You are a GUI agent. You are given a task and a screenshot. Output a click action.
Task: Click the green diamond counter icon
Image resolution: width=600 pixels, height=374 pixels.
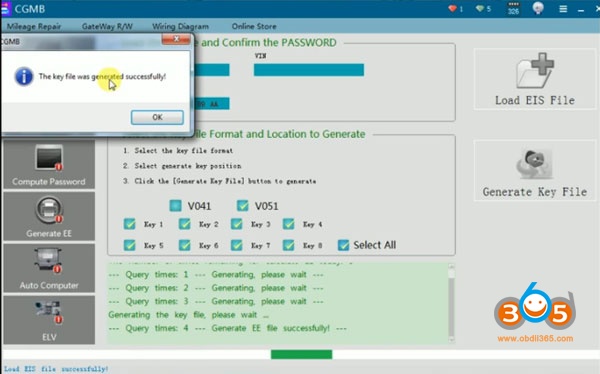point(480,8)
